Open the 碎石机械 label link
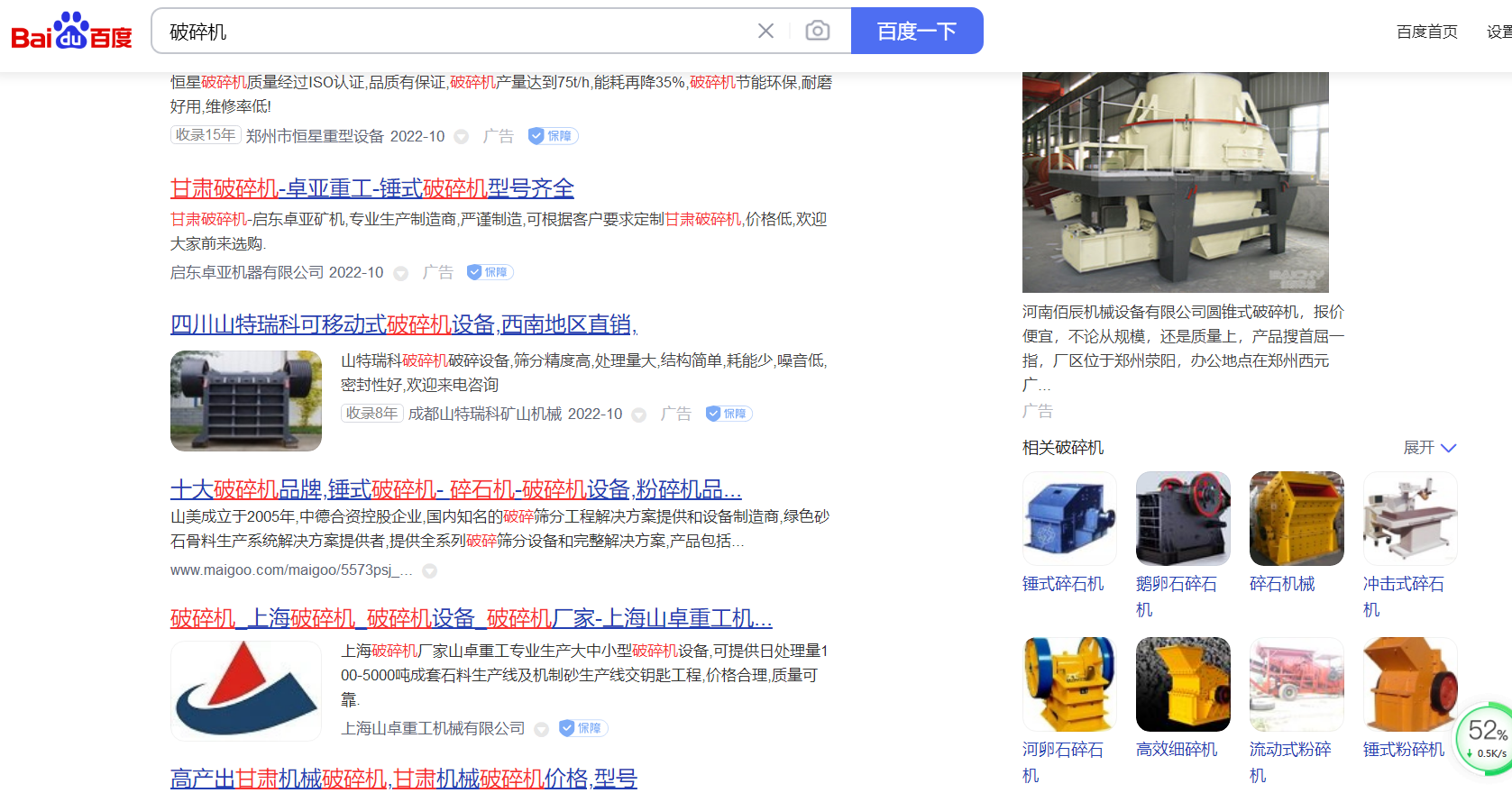Image resolution: width=1512 pixels, height=802 pixels. [1282, 584]
